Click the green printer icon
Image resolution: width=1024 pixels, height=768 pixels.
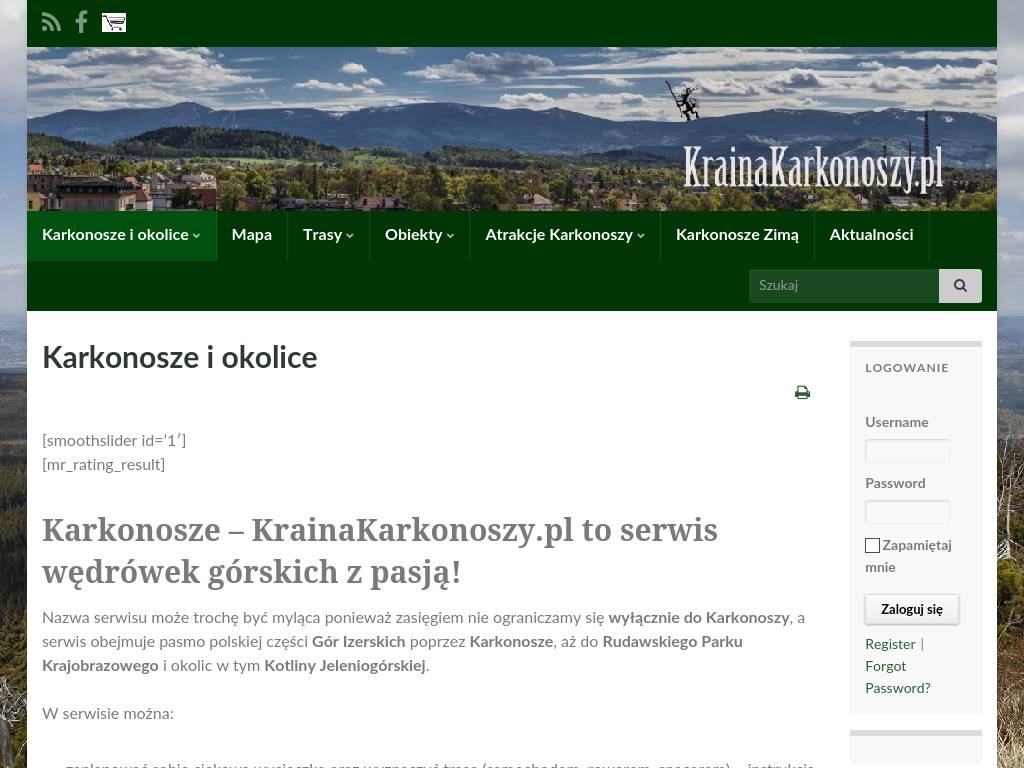point(803,392)
